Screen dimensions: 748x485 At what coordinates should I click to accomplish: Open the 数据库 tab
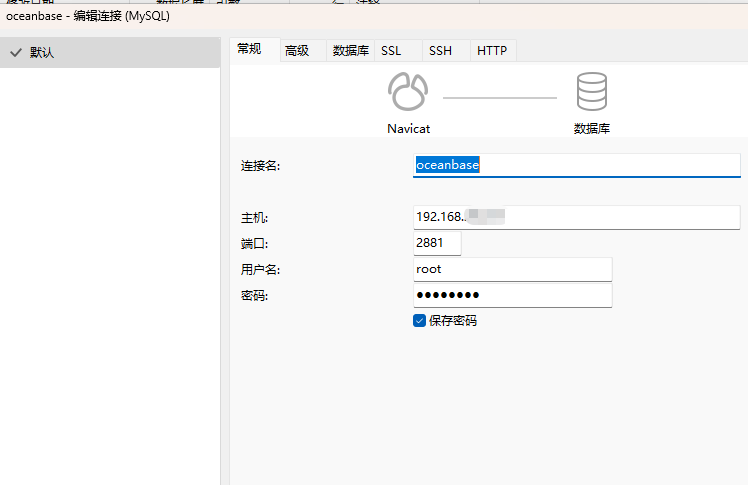point(351,51)
